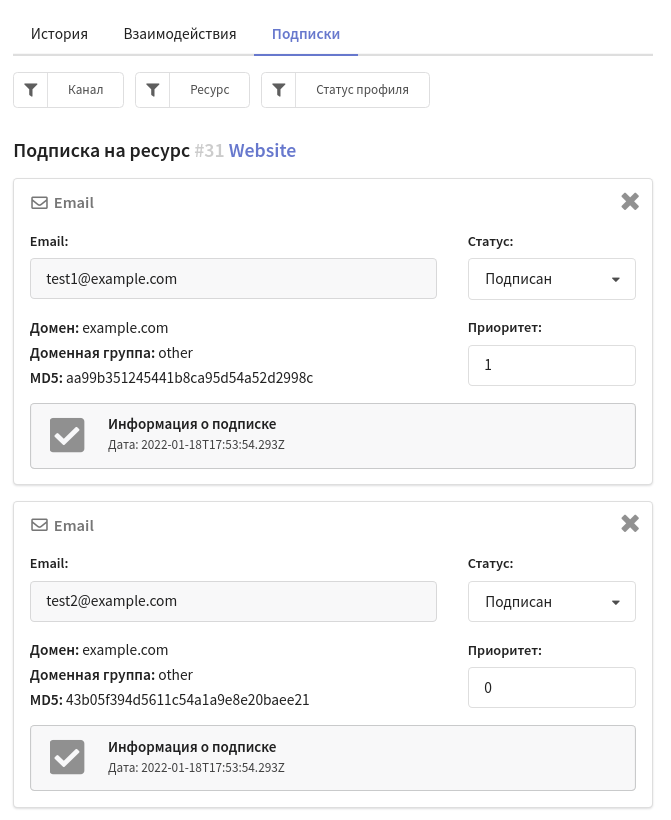Remove the test2@example.com subscription with the X icon
The image size is (671, 820).
[x=630, y=523]
